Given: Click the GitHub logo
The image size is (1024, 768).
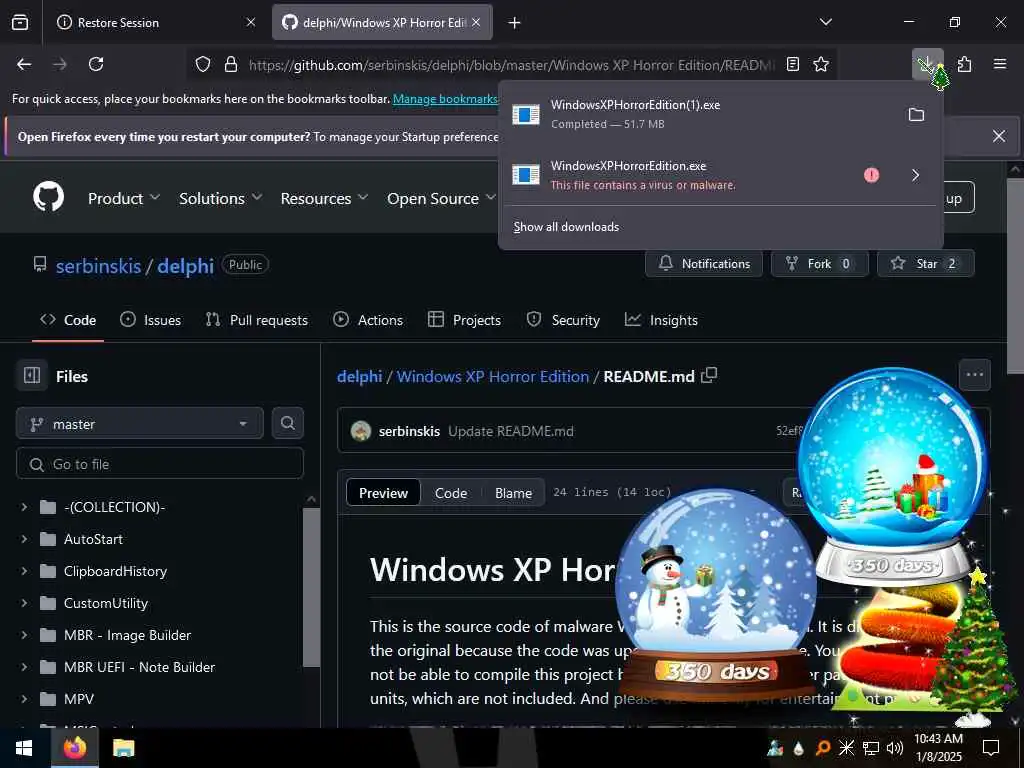Looking at the screenshot, I should pos(49,197).
